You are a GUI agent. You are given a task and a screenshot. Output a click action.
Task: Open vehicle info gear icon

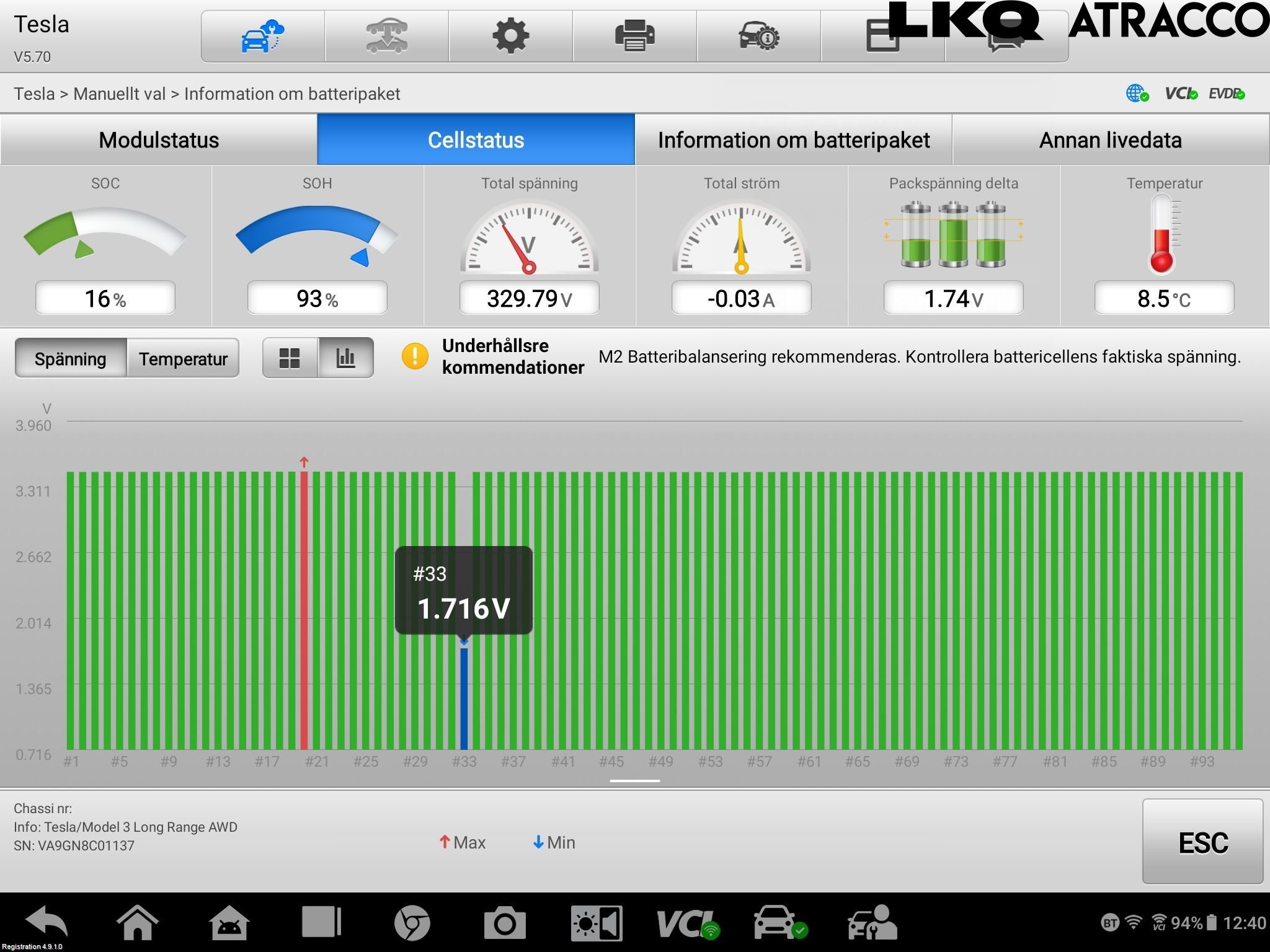click(x=758, y=36)
